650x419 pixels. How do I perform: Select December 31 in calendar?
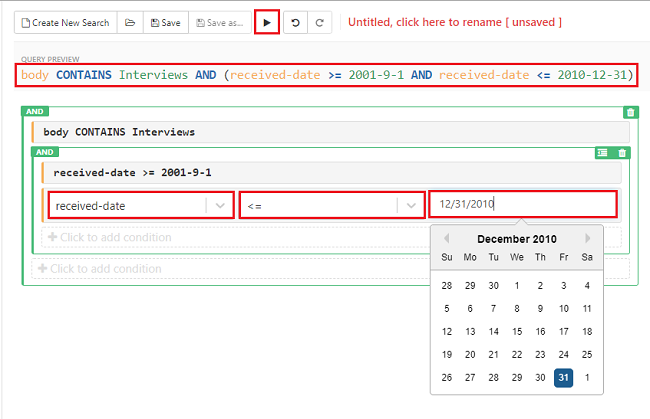(x=563, y=378)
